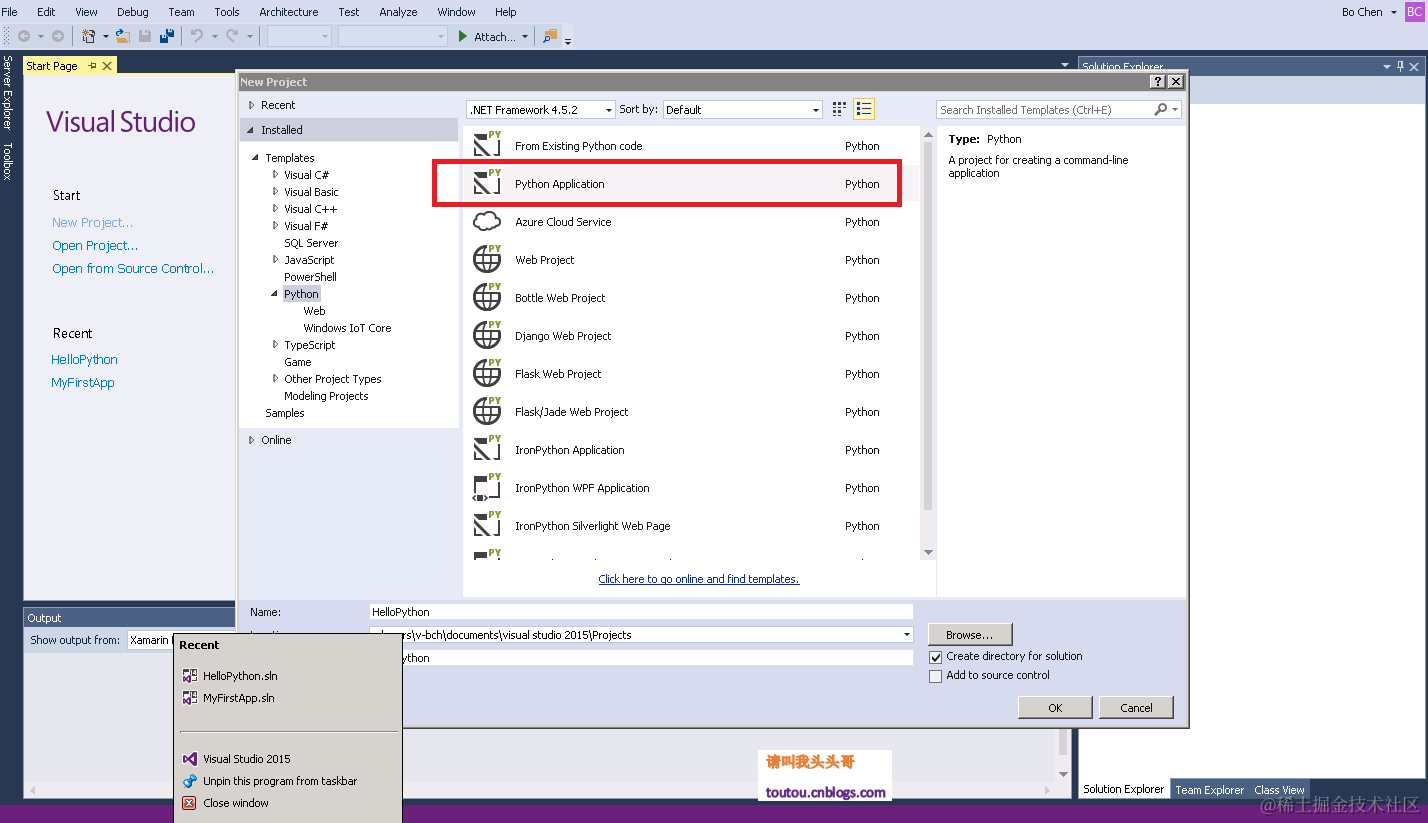Click the Undo toolbar icon
Screen dimensions: 1428x823
[x=197, y=37]
